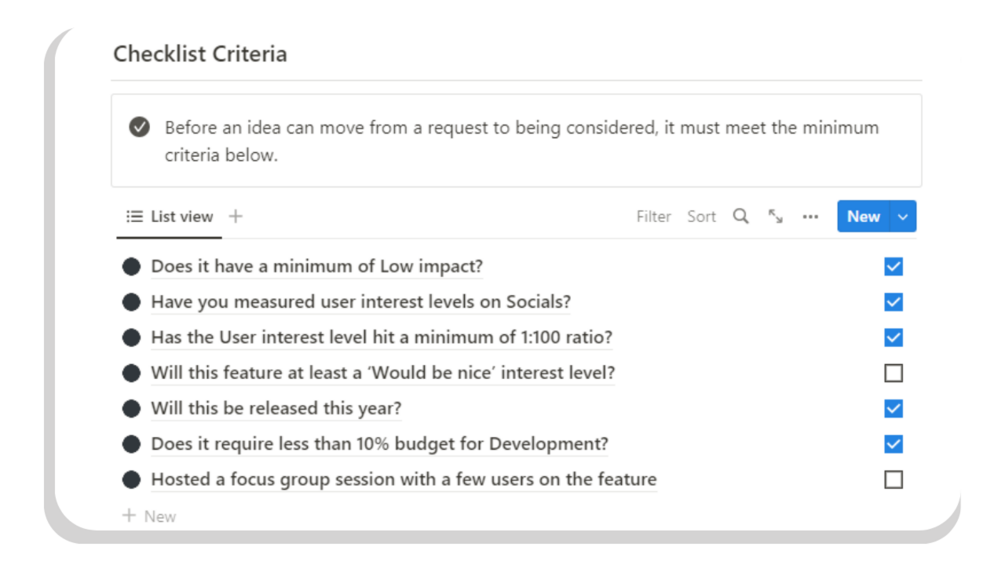
Task: Add a new view with plus icon
Action: pos(236,216)
